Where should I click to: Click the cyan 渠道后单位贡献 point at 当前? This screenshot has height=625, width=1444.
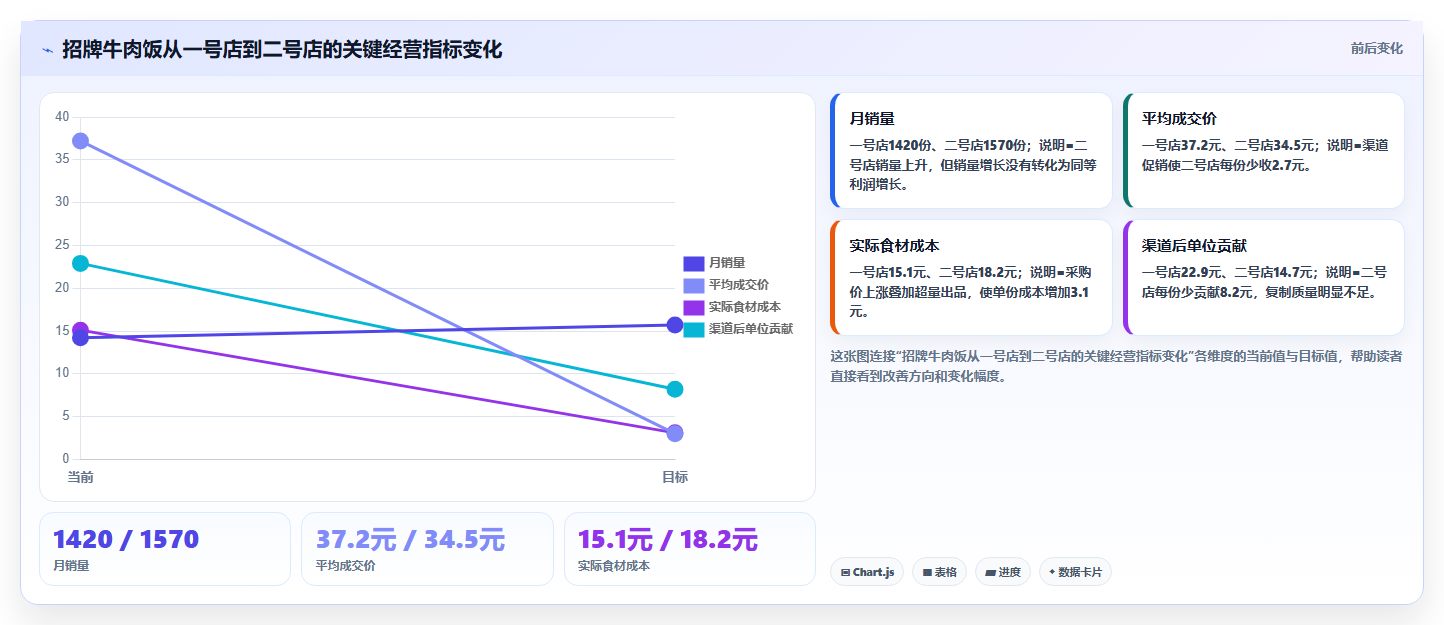[80, 263]
